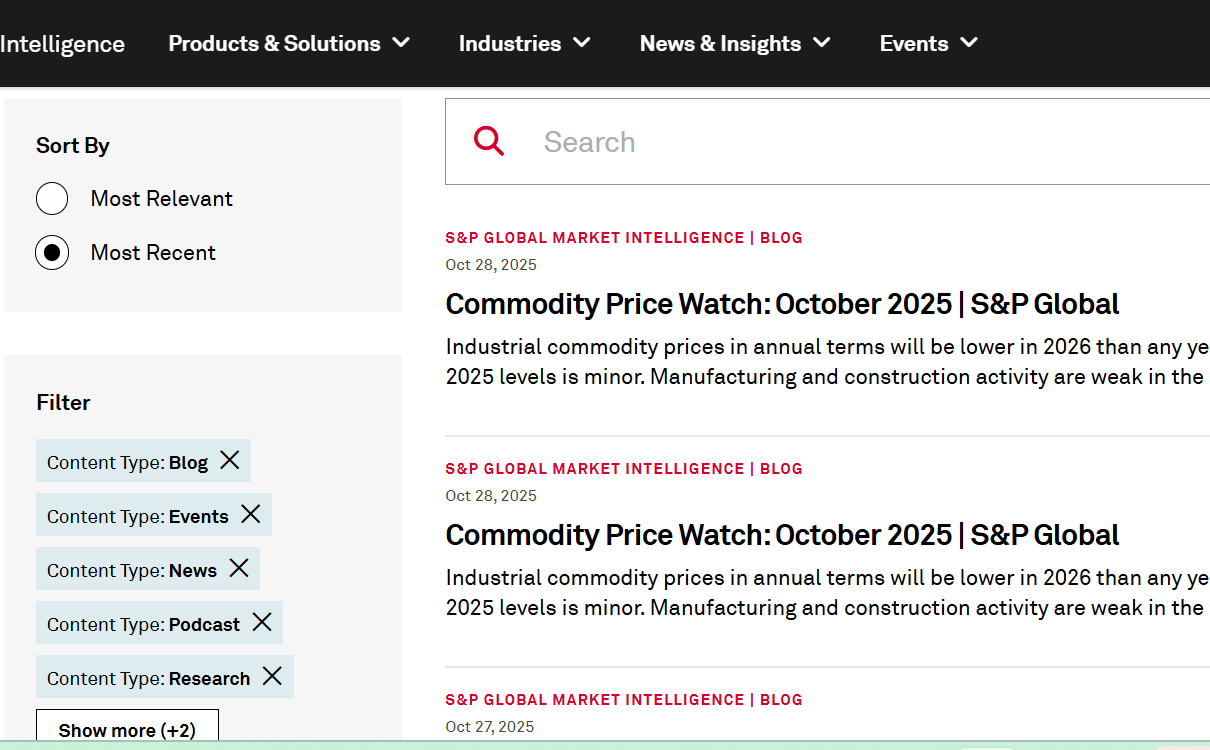1210x750 pixels.
Task: Open first Commodity Price Watch article
Action: pyautogui.click(x=782, y=304)
